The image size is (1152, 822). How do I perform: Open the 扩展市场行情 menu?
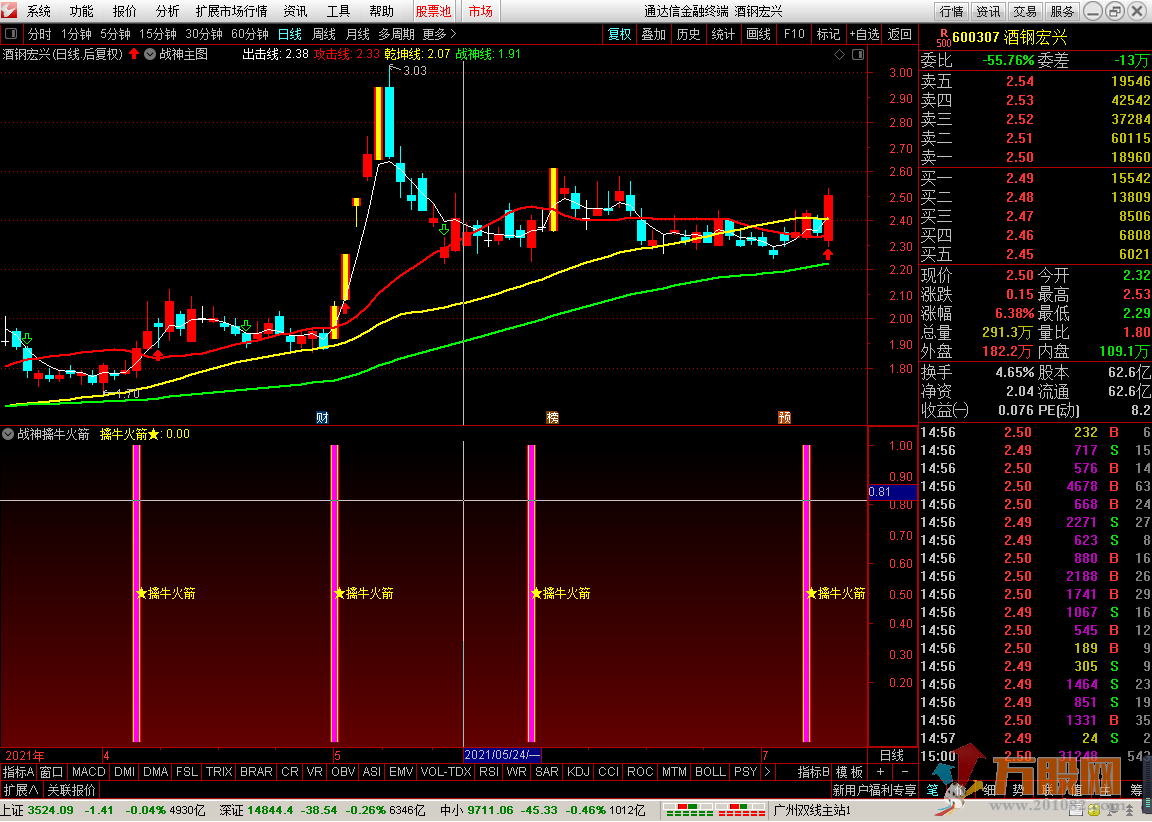pos(231,11)
